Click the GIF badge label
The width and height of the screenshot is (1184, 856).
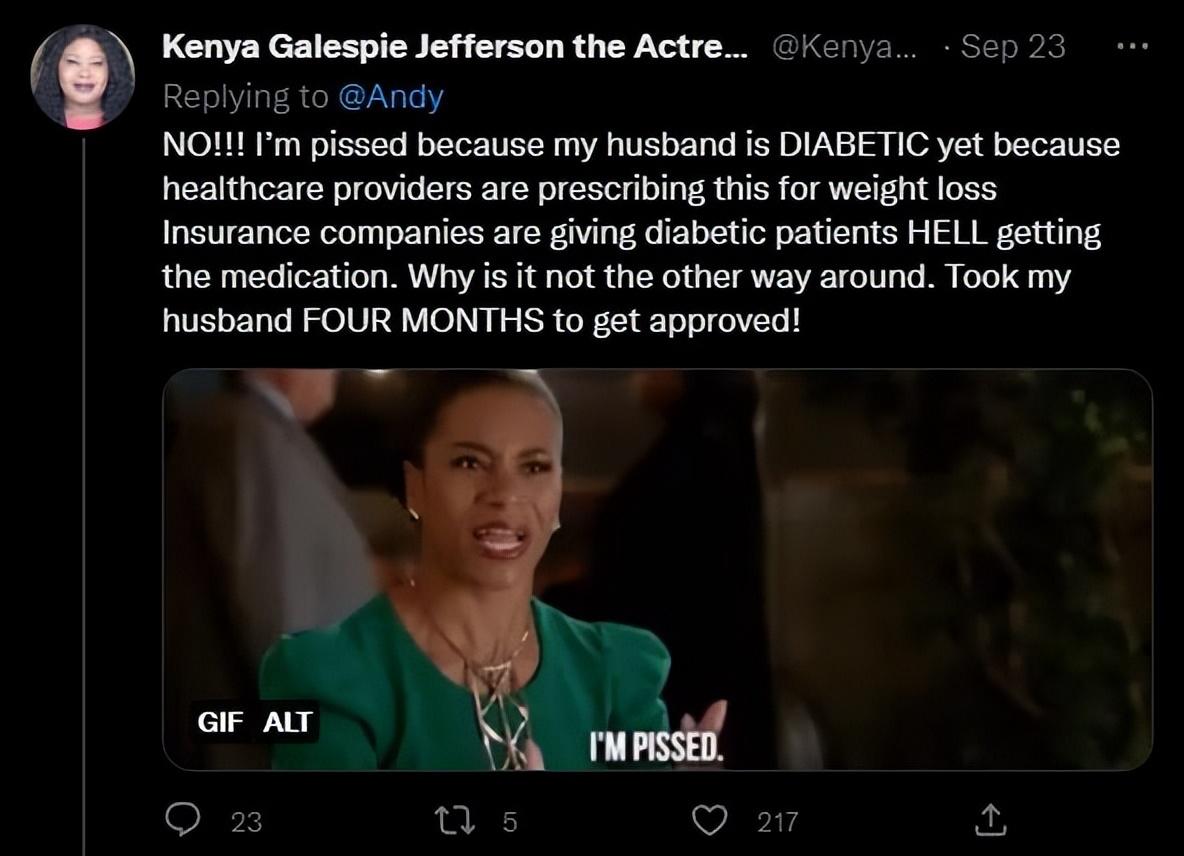pos(220,722)
